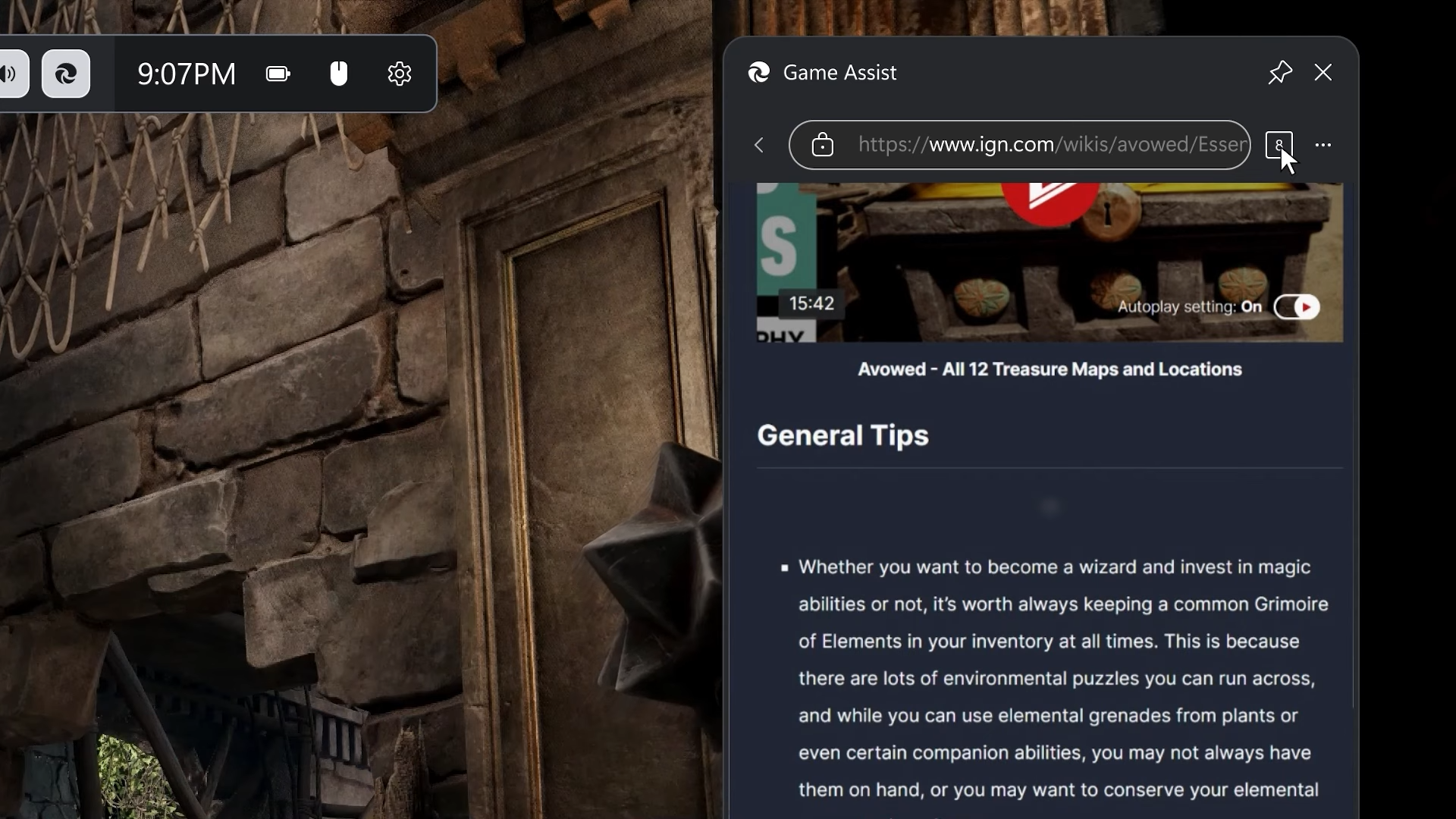The width and height of the screenshot is (1456, 819).
Task: Click the Game Assist title text
Action: click(x=839, y=72)
